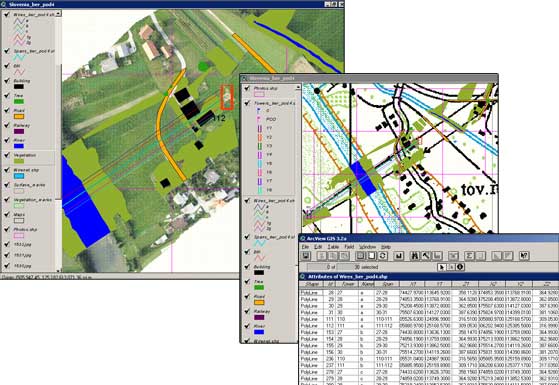
Task: Click the Summarize sigma icon
Action: pyautogui.click(x=469, y=256)
